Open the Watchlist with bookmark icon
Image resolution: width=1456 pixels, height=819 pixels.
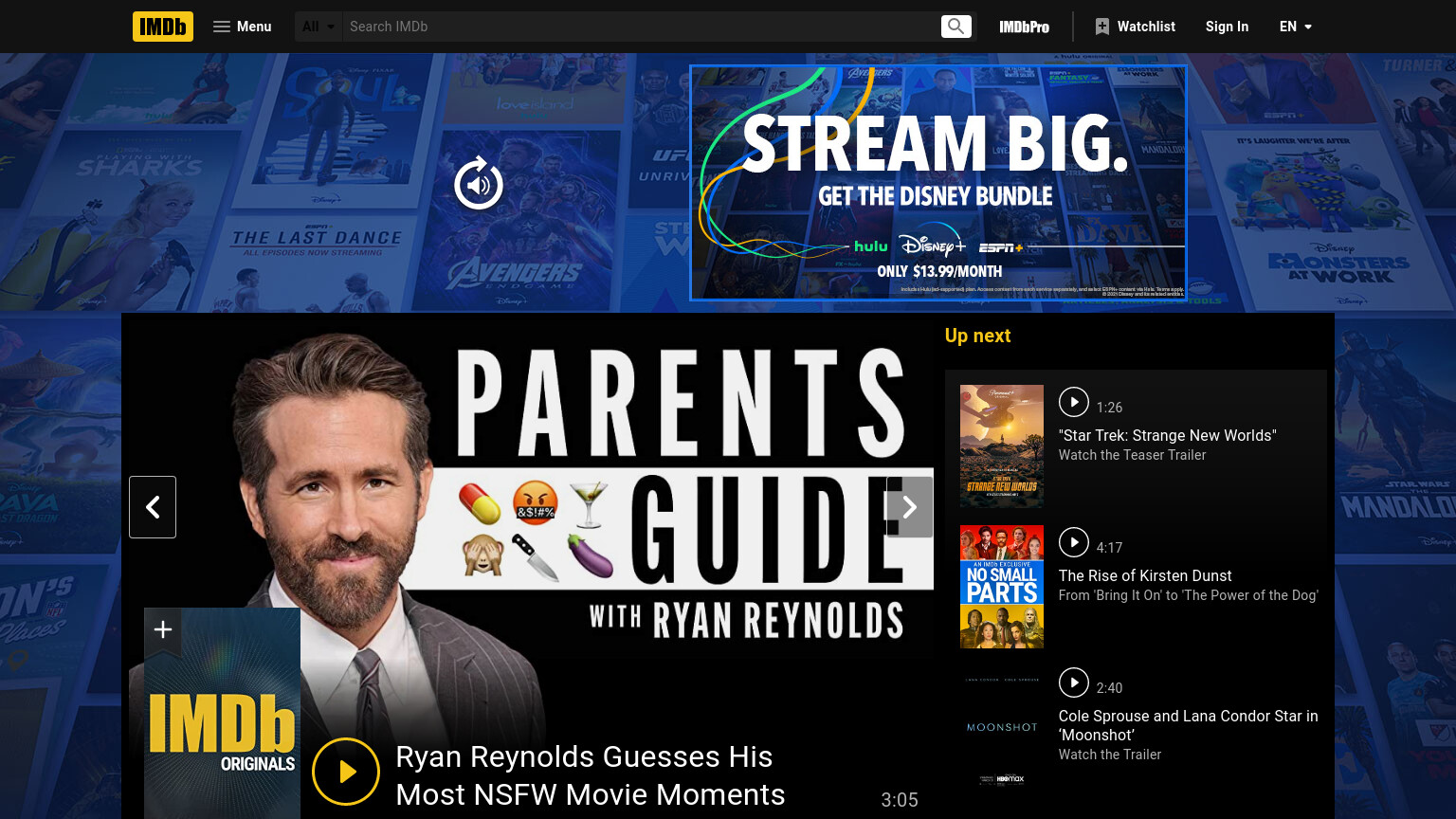pos(1135,27)
